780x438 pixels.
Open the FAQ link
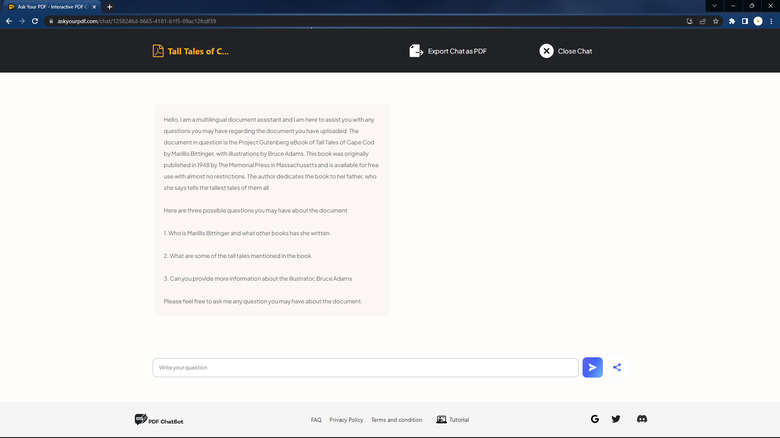(316, 420)
